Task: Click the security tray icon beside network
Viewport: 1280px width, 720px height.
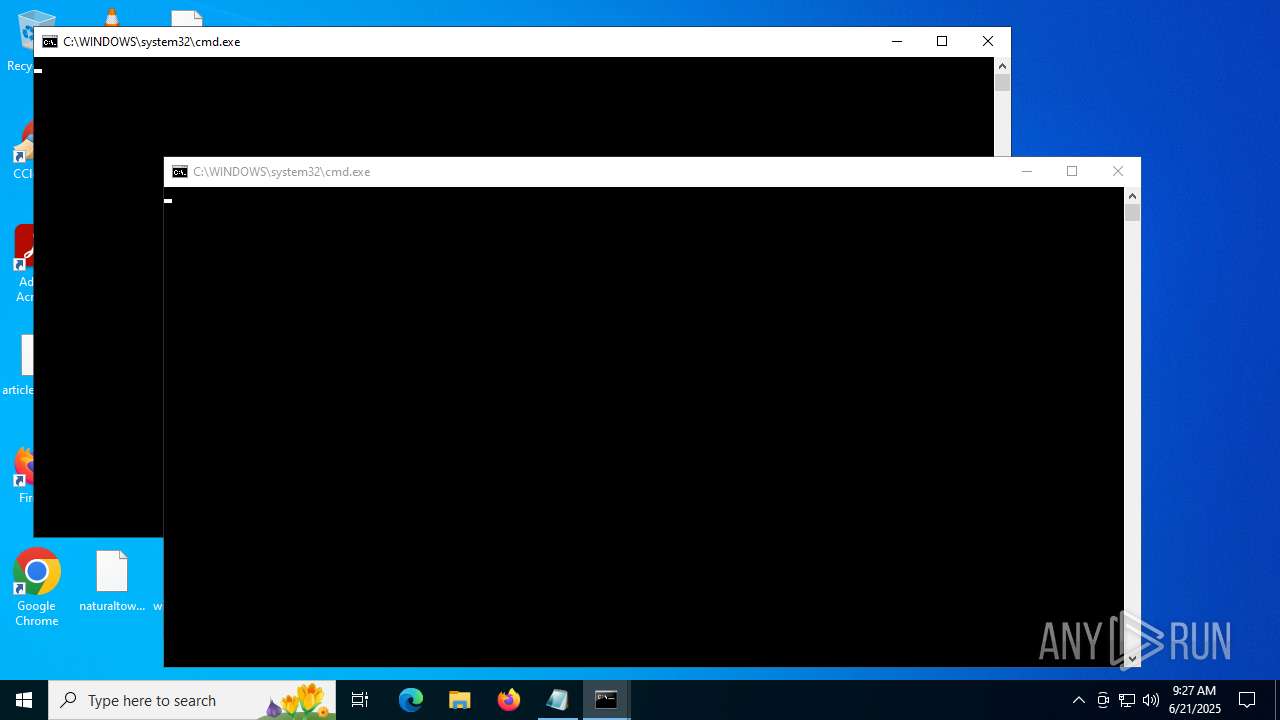Action: point(1103,700)
